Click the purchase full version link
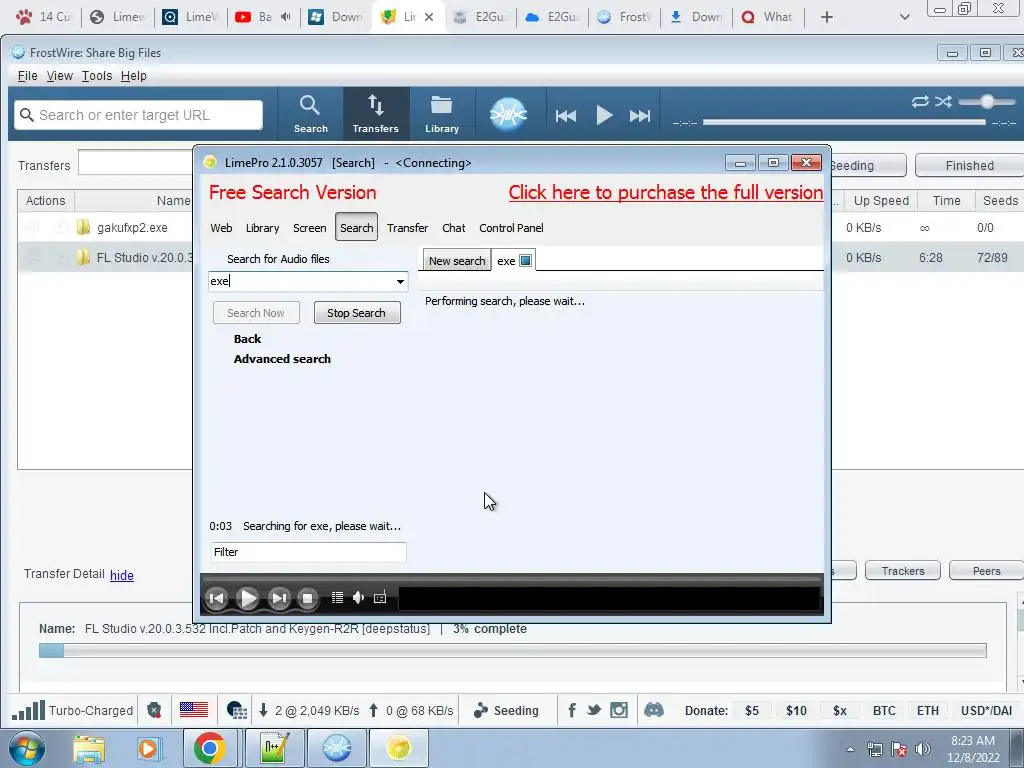1024x768 pixels. (665, 193)
